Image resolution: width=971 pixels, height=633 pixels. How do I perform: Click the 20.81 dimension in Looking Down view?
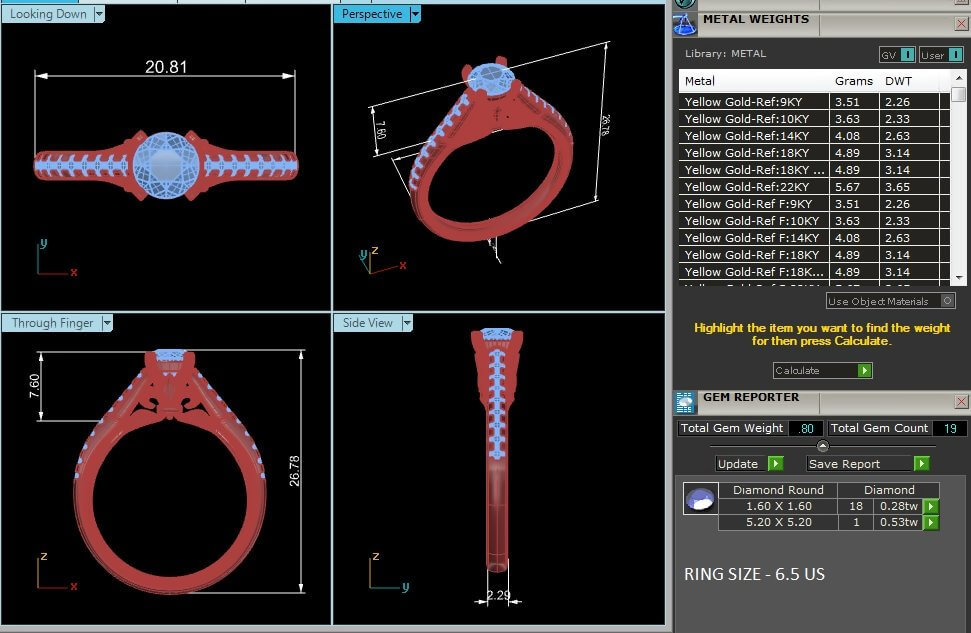pos(166,67)
